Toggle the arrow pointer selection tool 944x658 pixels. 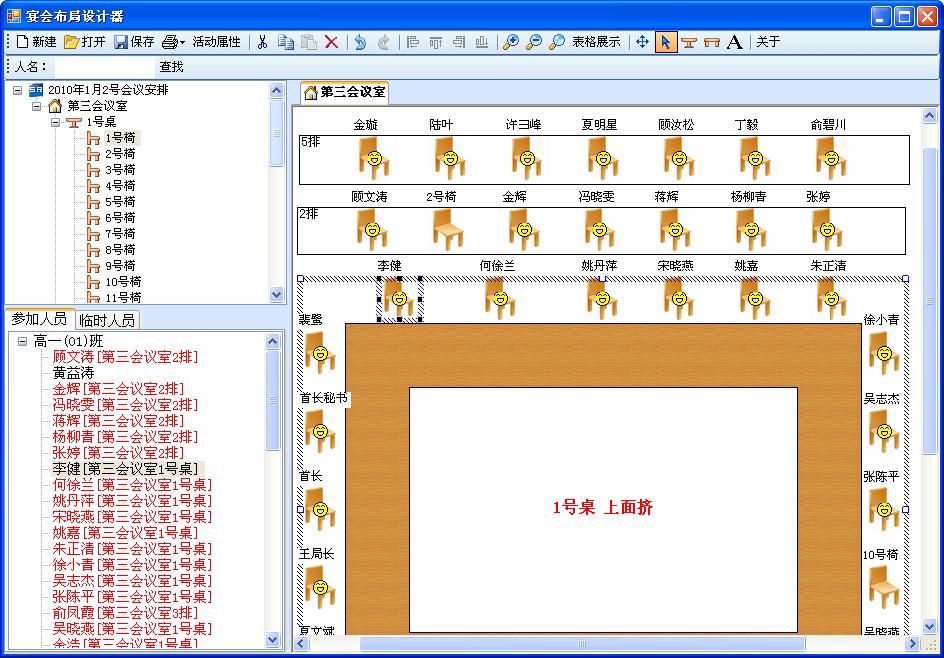coord(665,42)
